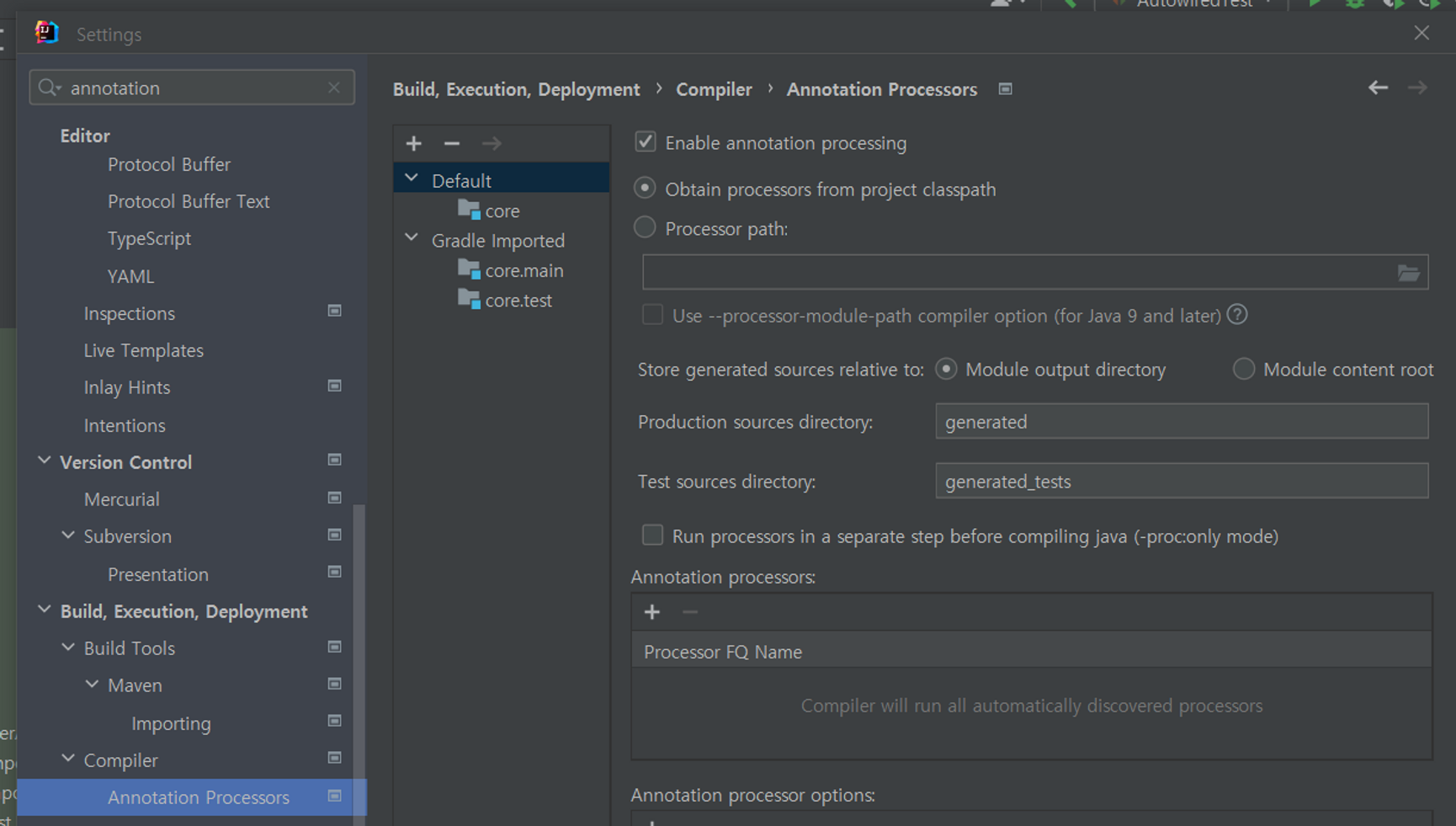The height and width of the screenshot is (826, 1456).
Task: Click the project settings icon next to Inspections
Action: coord(334,312)
